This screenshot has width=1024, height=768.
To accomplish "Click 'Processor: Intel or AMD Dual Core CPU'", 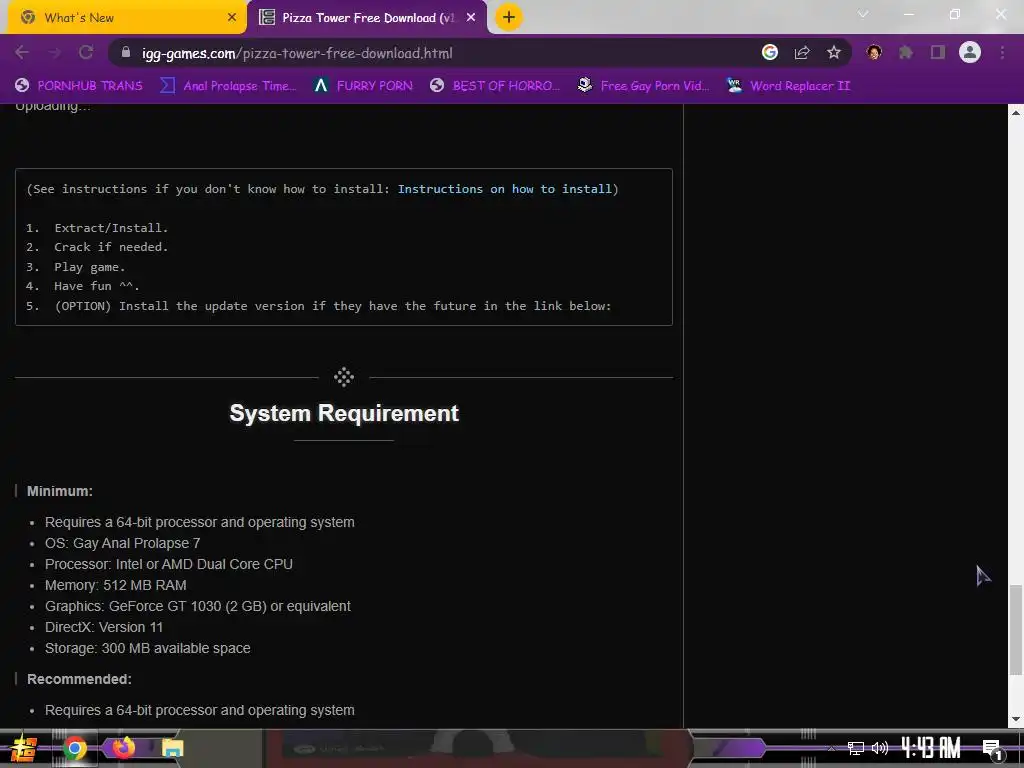I will click(x=168, y=564).
